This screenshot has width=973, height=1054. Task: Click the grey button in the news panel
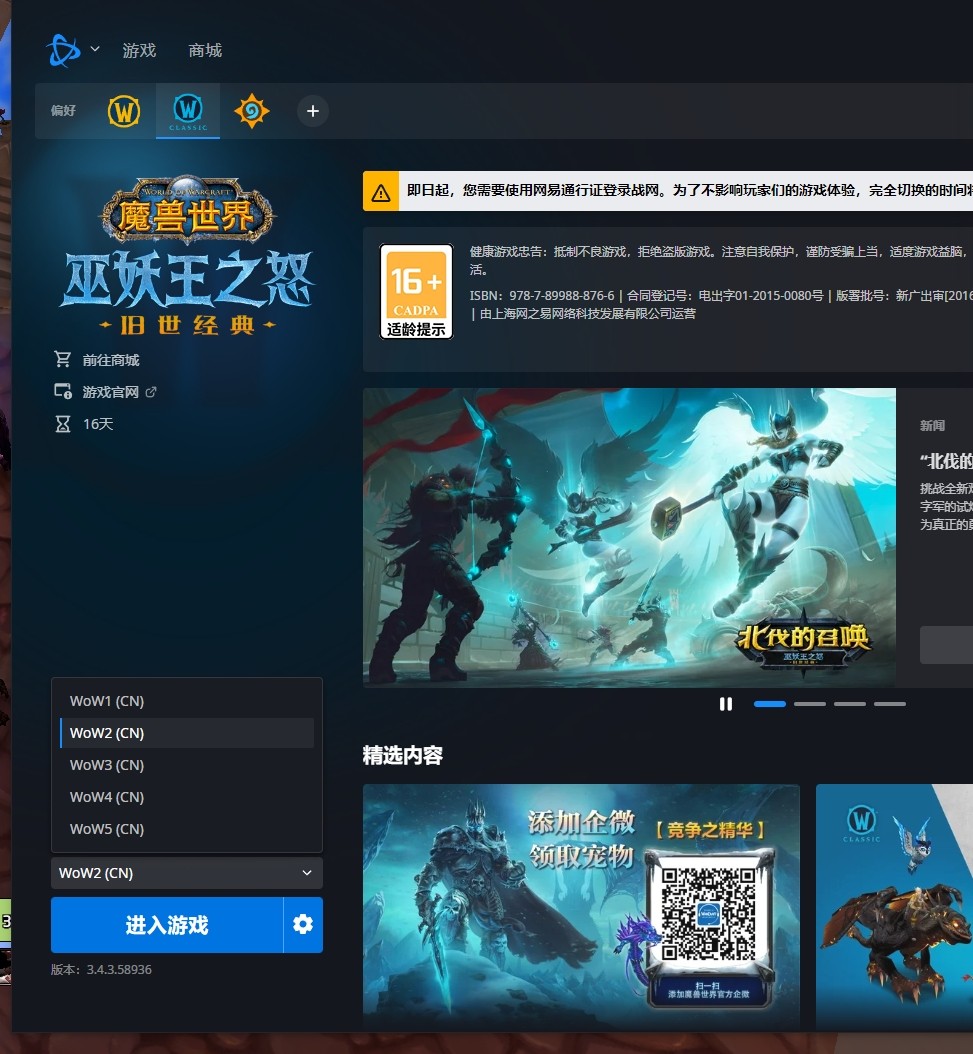pos(946,645)
